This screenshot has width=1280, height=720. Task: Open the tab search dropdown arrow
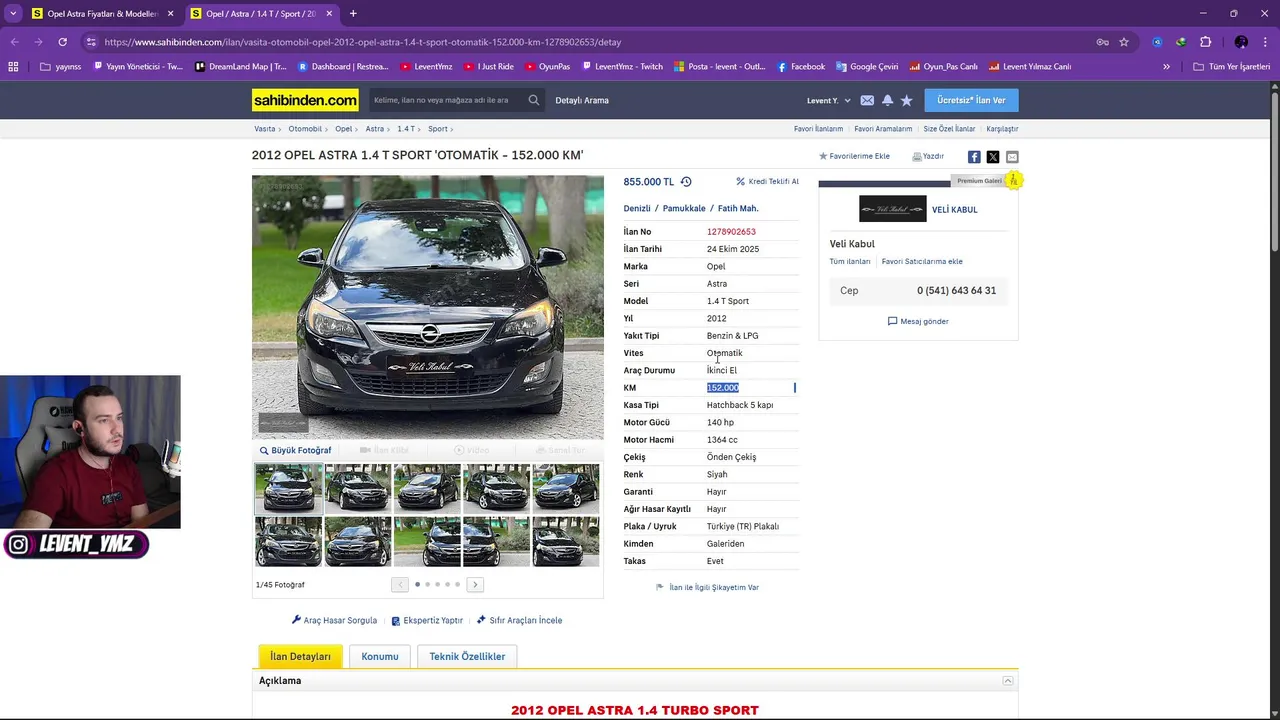(x=13, y=14)
